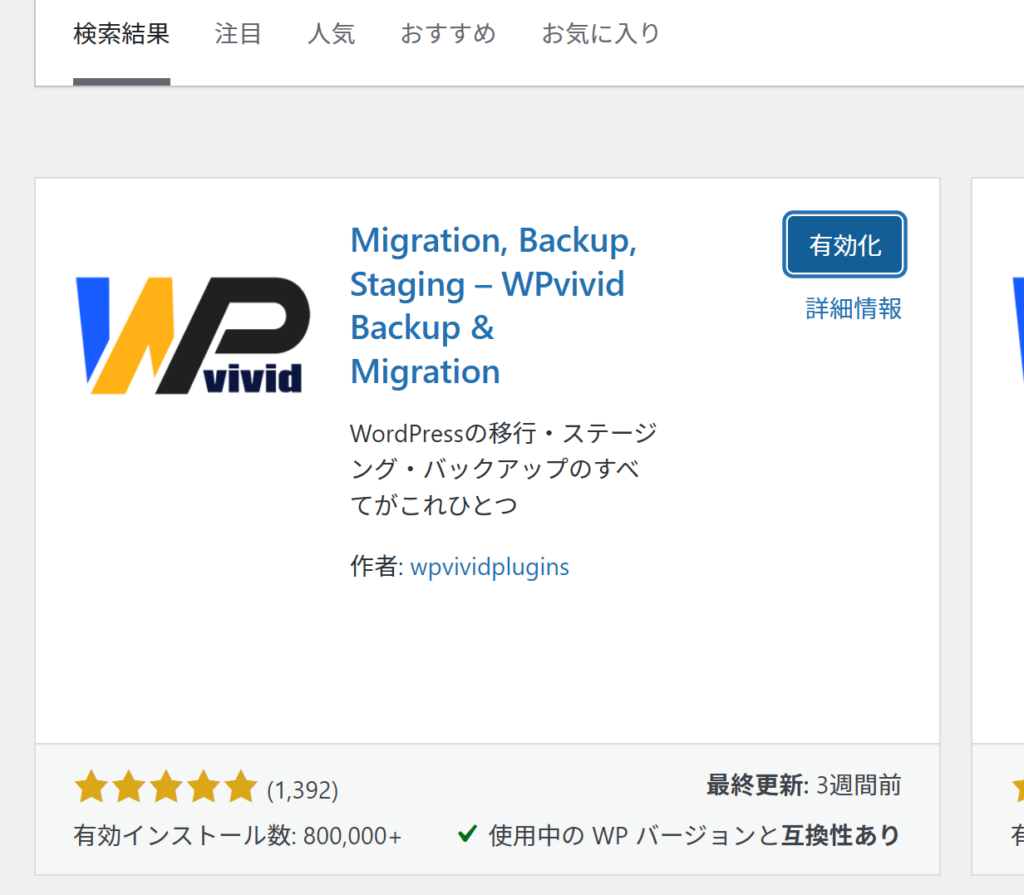The height and width of the screenshot is (895, 1024).
Task: Click the third star in the rating
Action: pyautogui.click(x=166, y=788)
